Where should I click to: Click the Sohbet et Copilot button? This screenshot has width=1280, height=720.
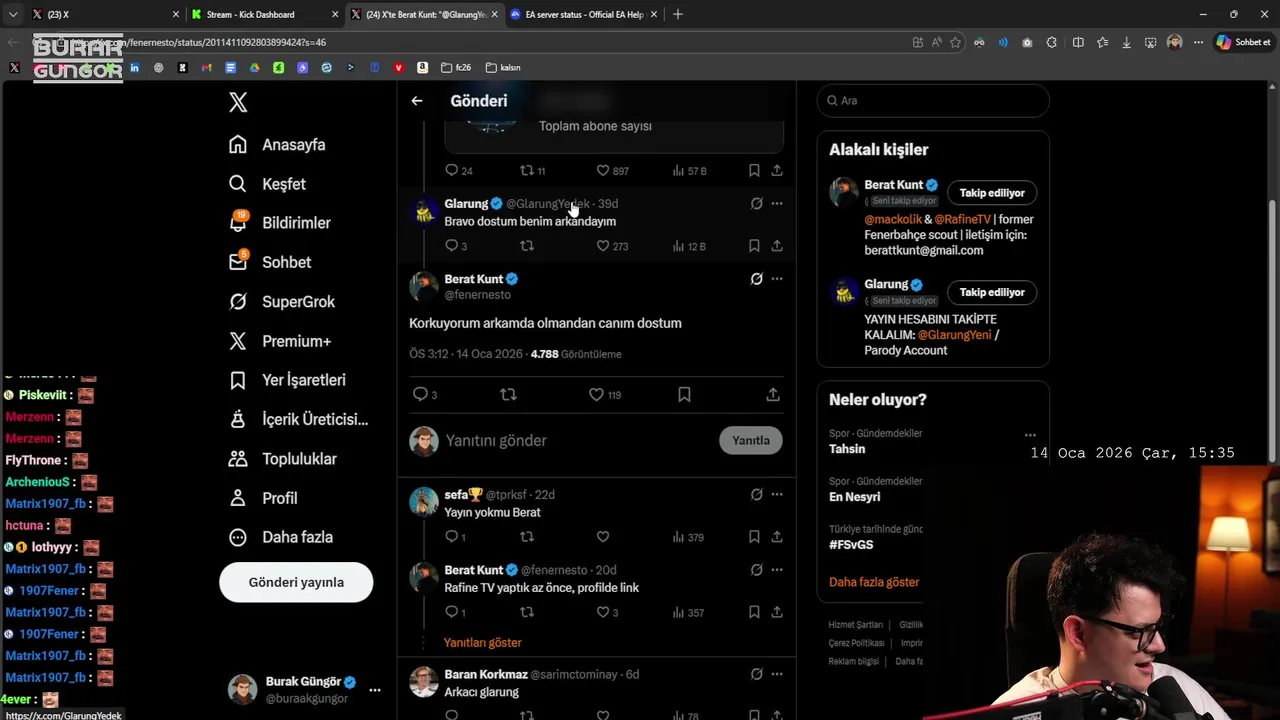coord(1243,42)
